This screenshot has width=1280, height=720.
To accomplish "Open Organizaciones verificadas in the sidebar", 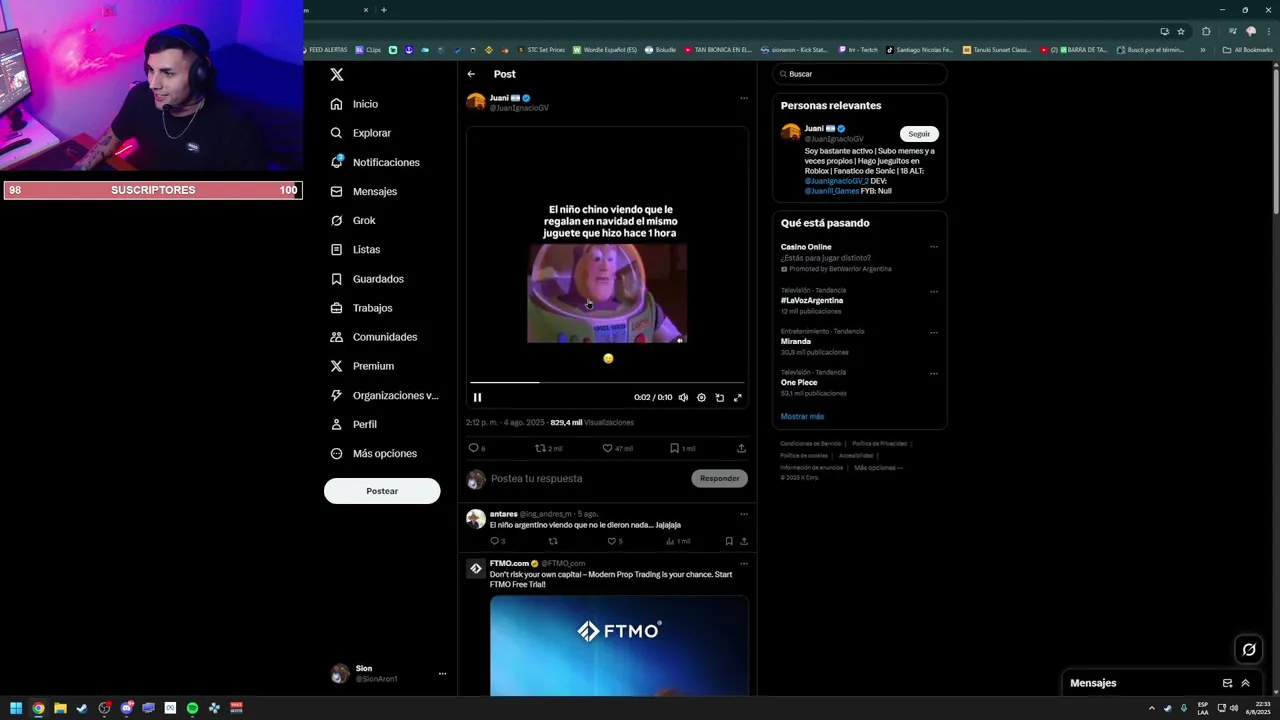I will click(x=384, y=395).
